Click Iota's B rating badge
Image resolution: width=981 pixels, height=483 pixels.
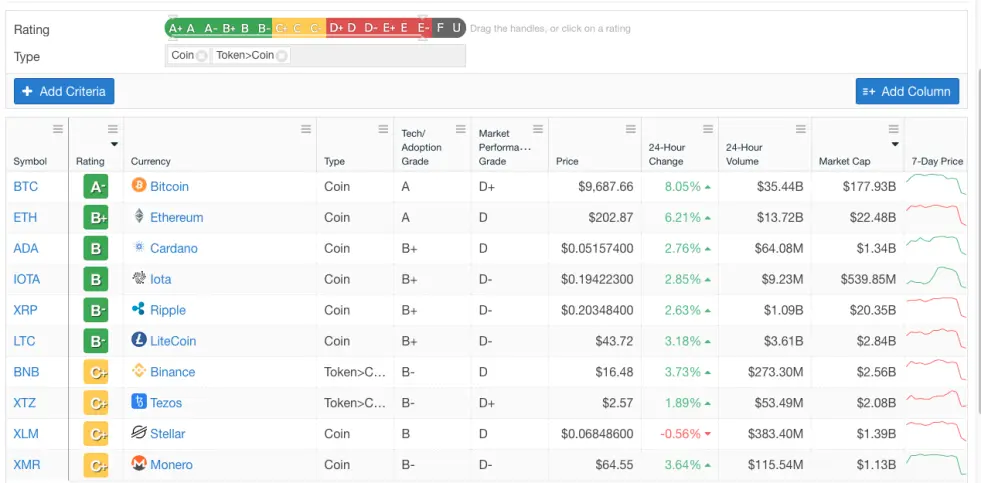coord(96,279)
